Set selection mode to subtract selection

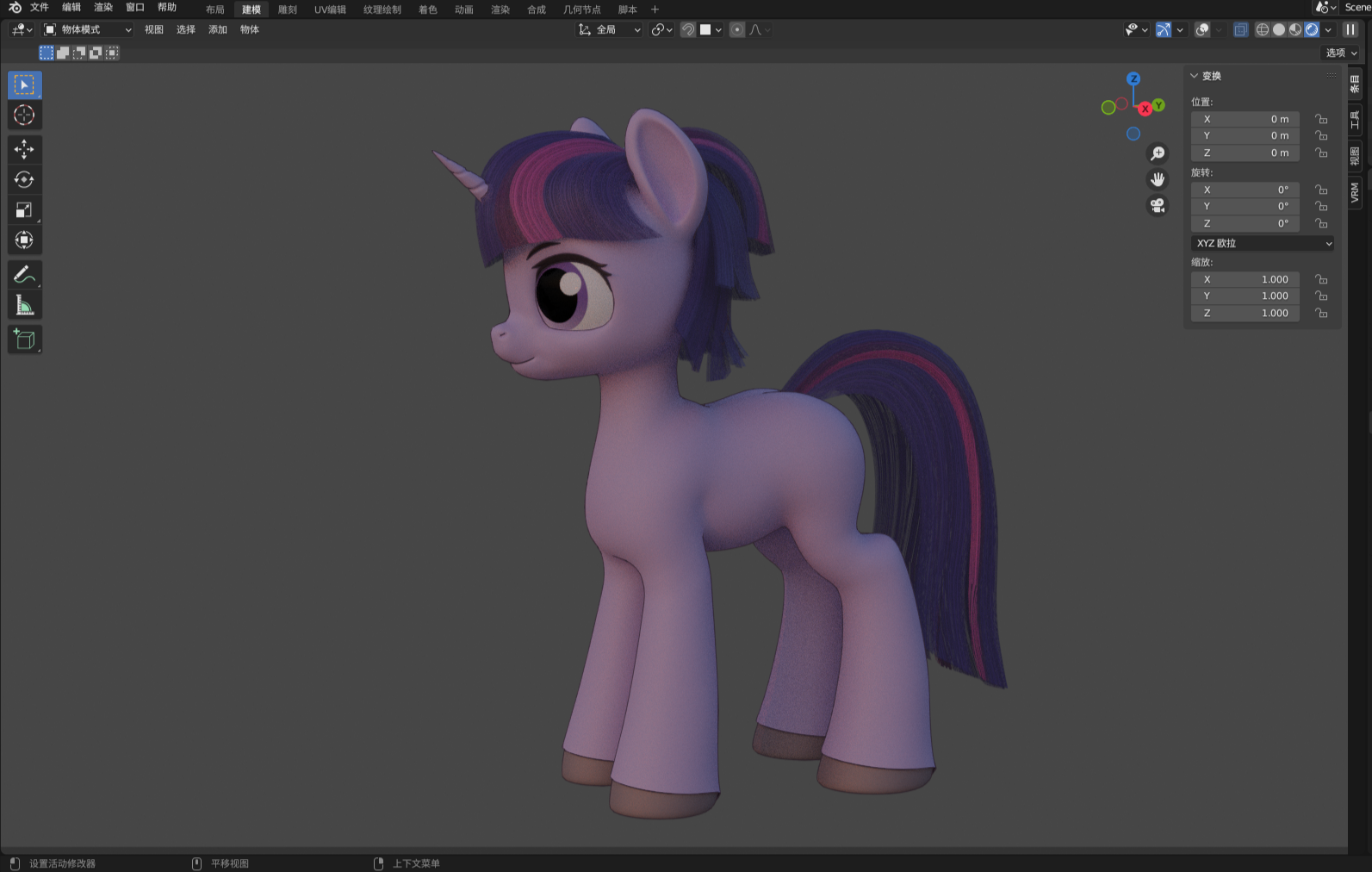(79, 53)
